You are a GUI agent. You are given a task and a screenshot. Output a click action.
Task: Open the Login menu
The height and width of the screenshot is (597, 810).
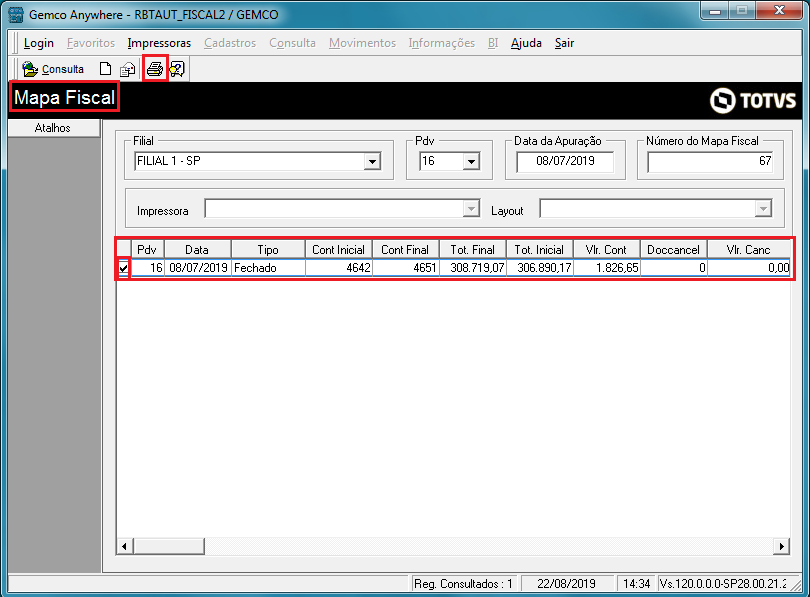coord(39,43)
